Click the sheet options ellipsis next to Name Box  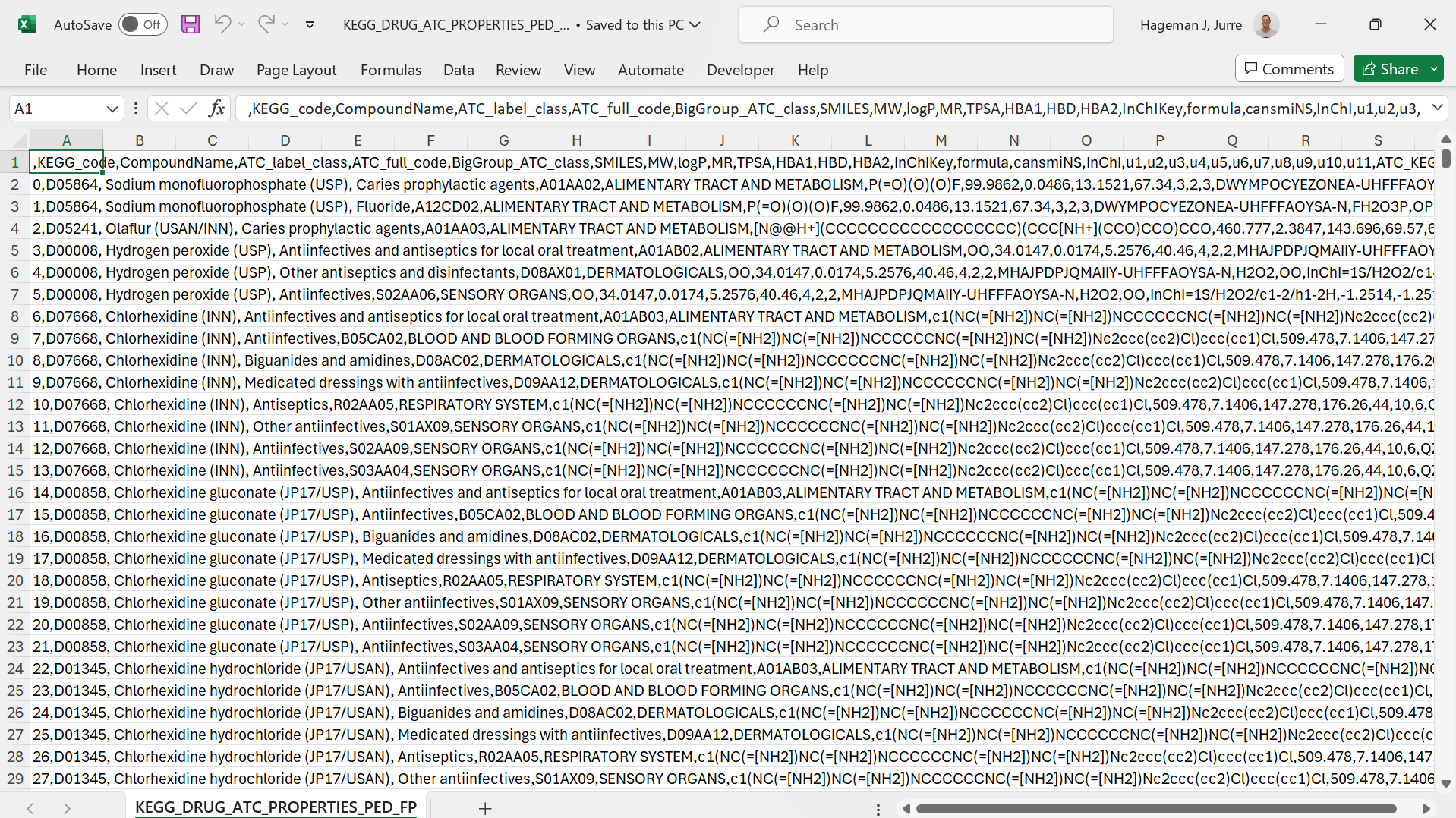(x=135, y=108)
